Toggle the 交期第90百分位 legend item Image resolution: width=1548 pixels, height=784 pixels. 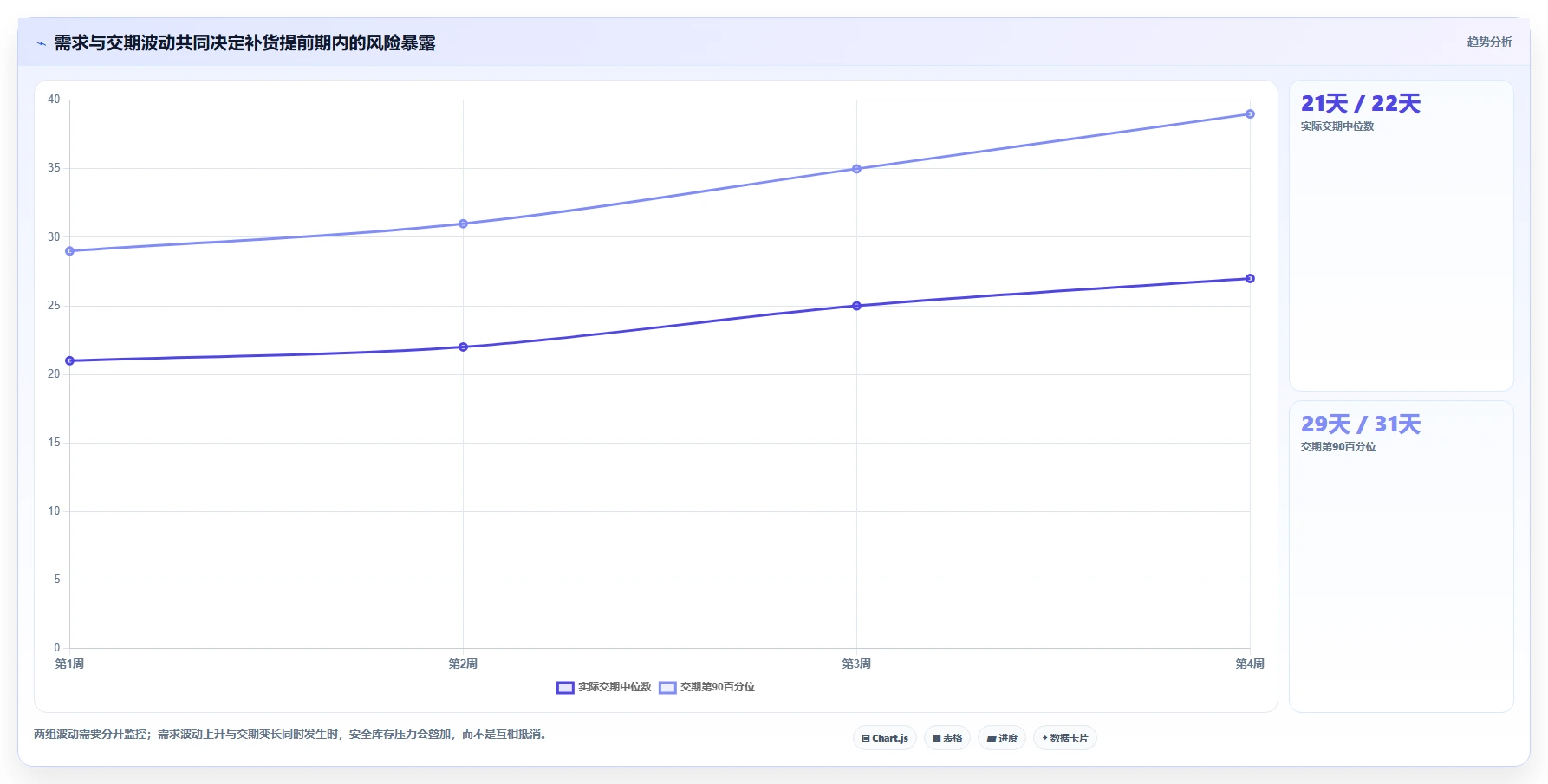click(707, 687)
